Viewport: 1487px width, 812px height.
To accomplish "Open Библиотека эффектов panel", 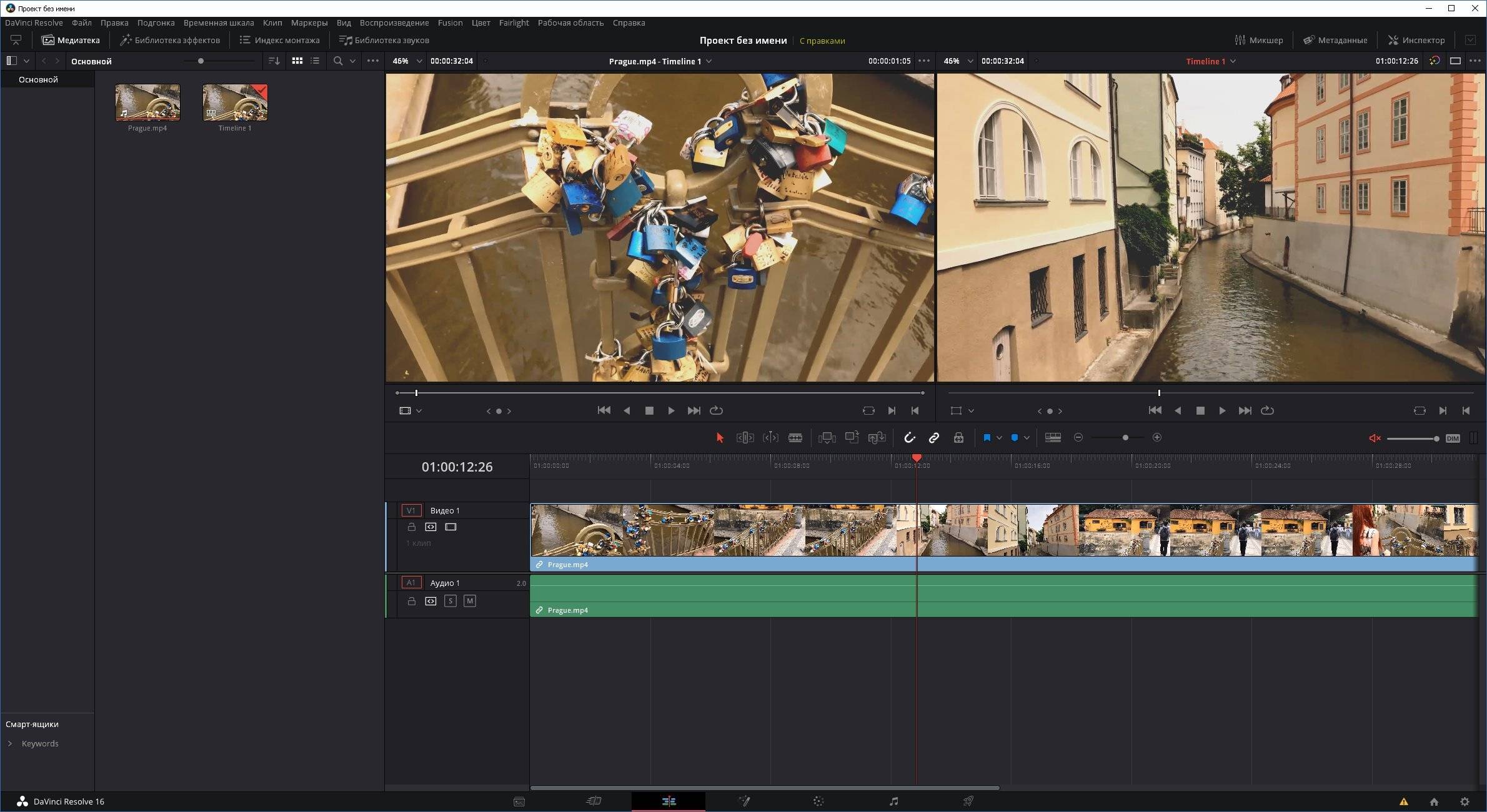I will (x=170, y=40).
